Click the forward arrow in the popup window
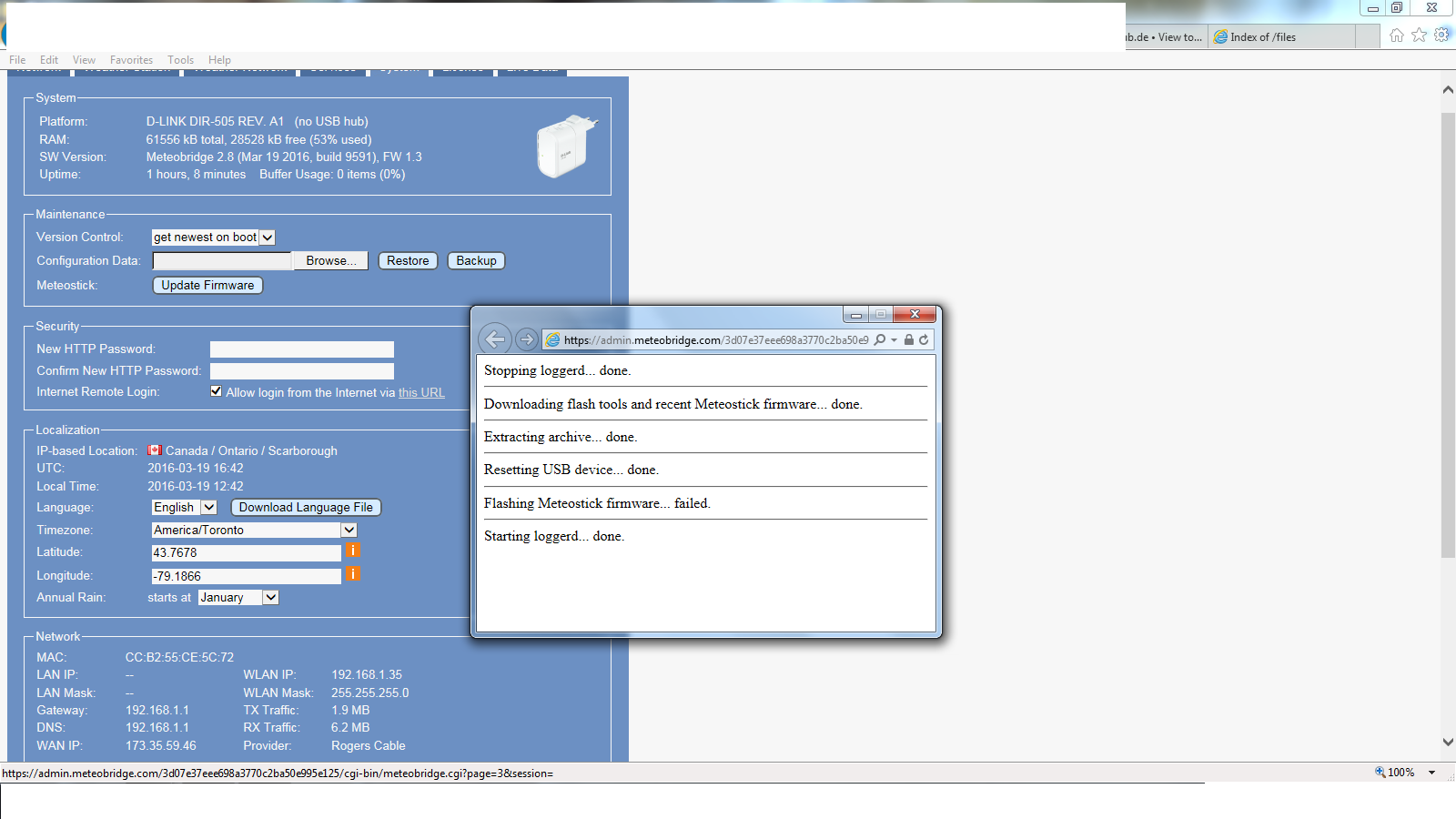 526,339
